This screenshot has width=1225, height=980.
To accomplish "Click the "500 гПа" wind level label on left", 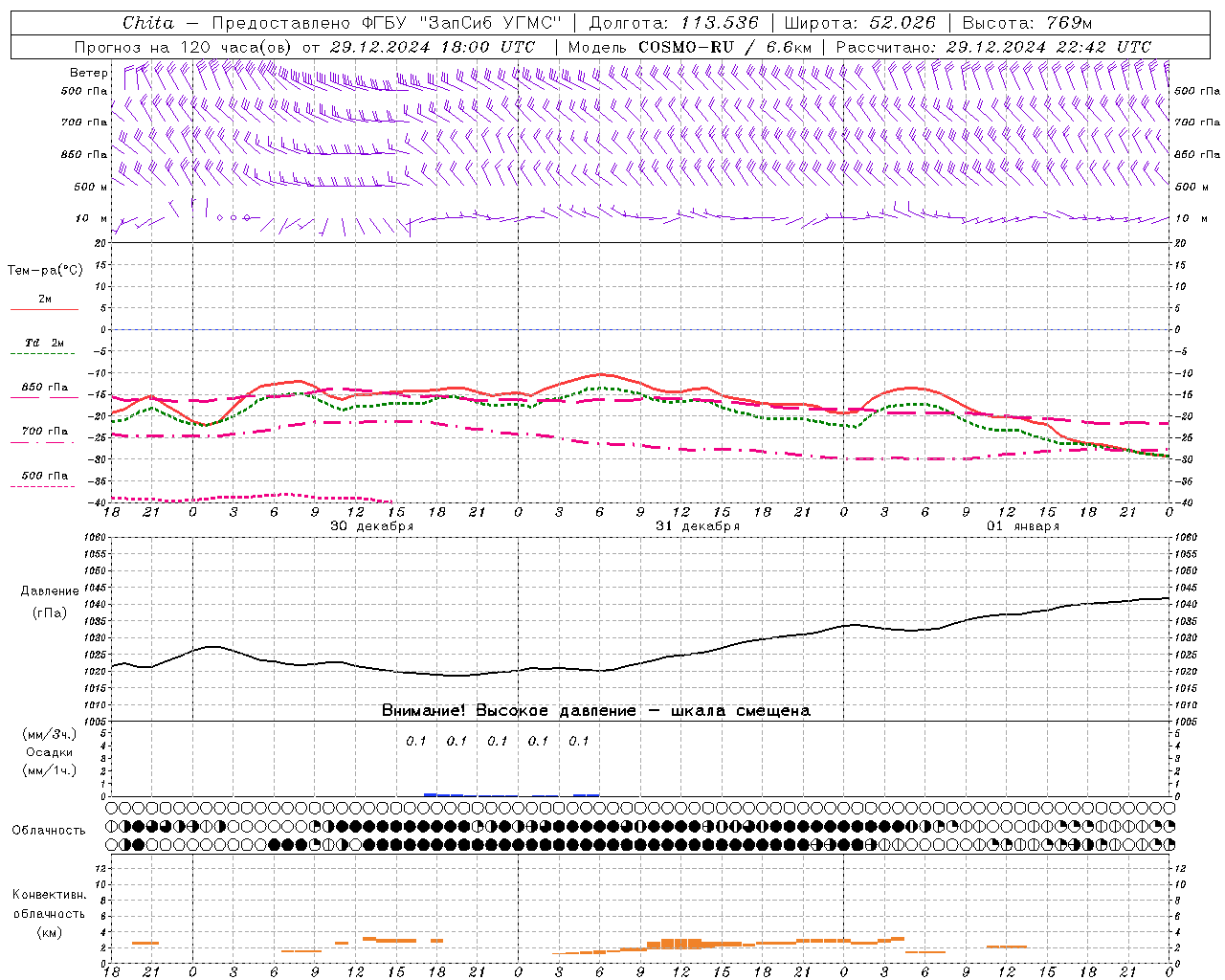I will click(84, 92).
